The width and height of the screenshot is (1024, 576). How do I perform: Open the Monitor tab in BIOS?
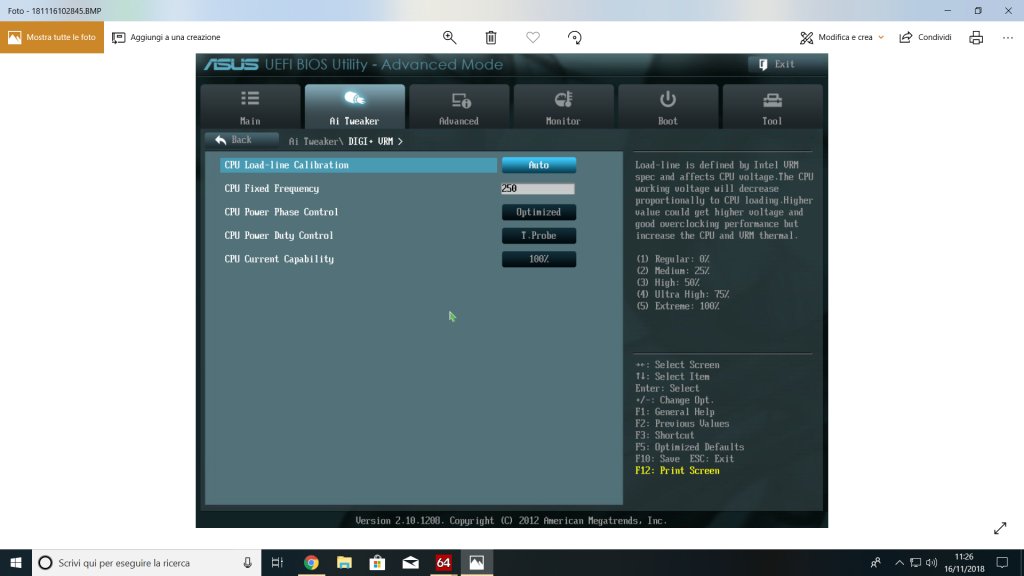tap(564, 107)
